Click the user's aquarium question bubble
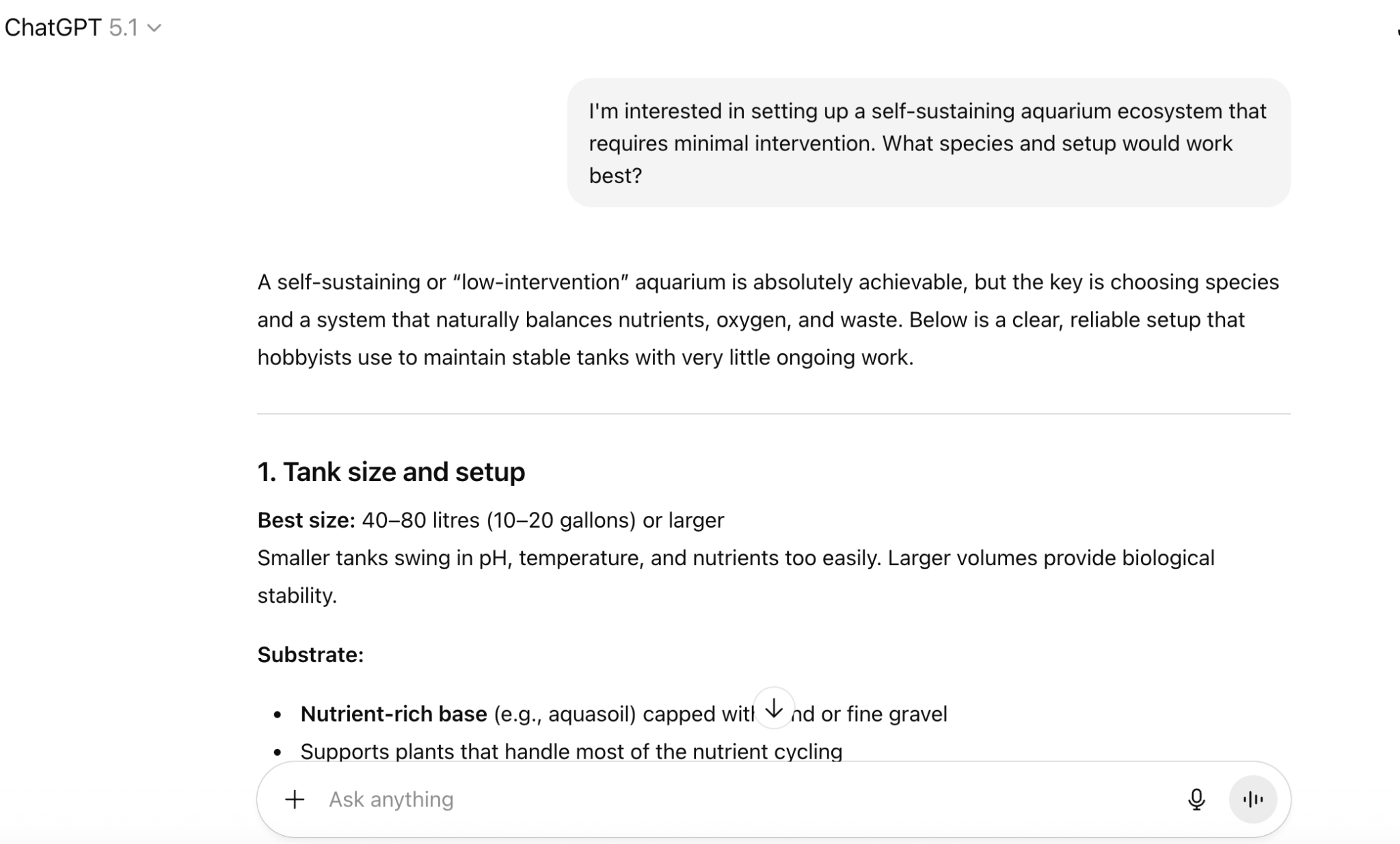 928,143
